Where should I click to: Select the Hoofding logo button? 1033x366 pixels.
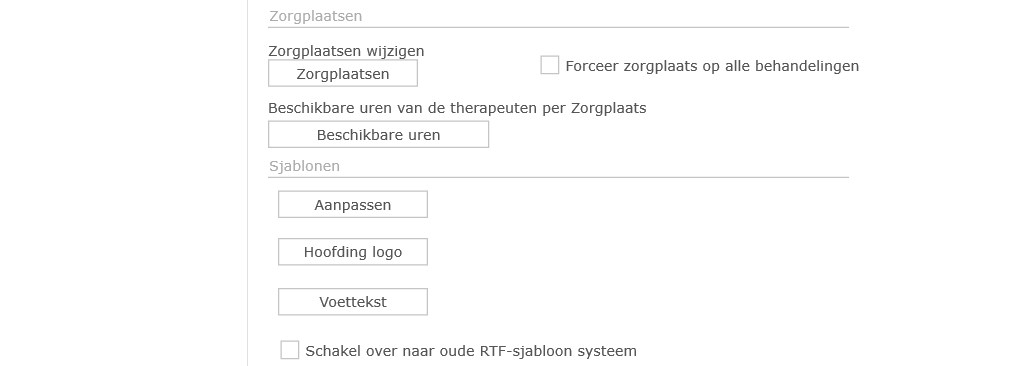352,252
